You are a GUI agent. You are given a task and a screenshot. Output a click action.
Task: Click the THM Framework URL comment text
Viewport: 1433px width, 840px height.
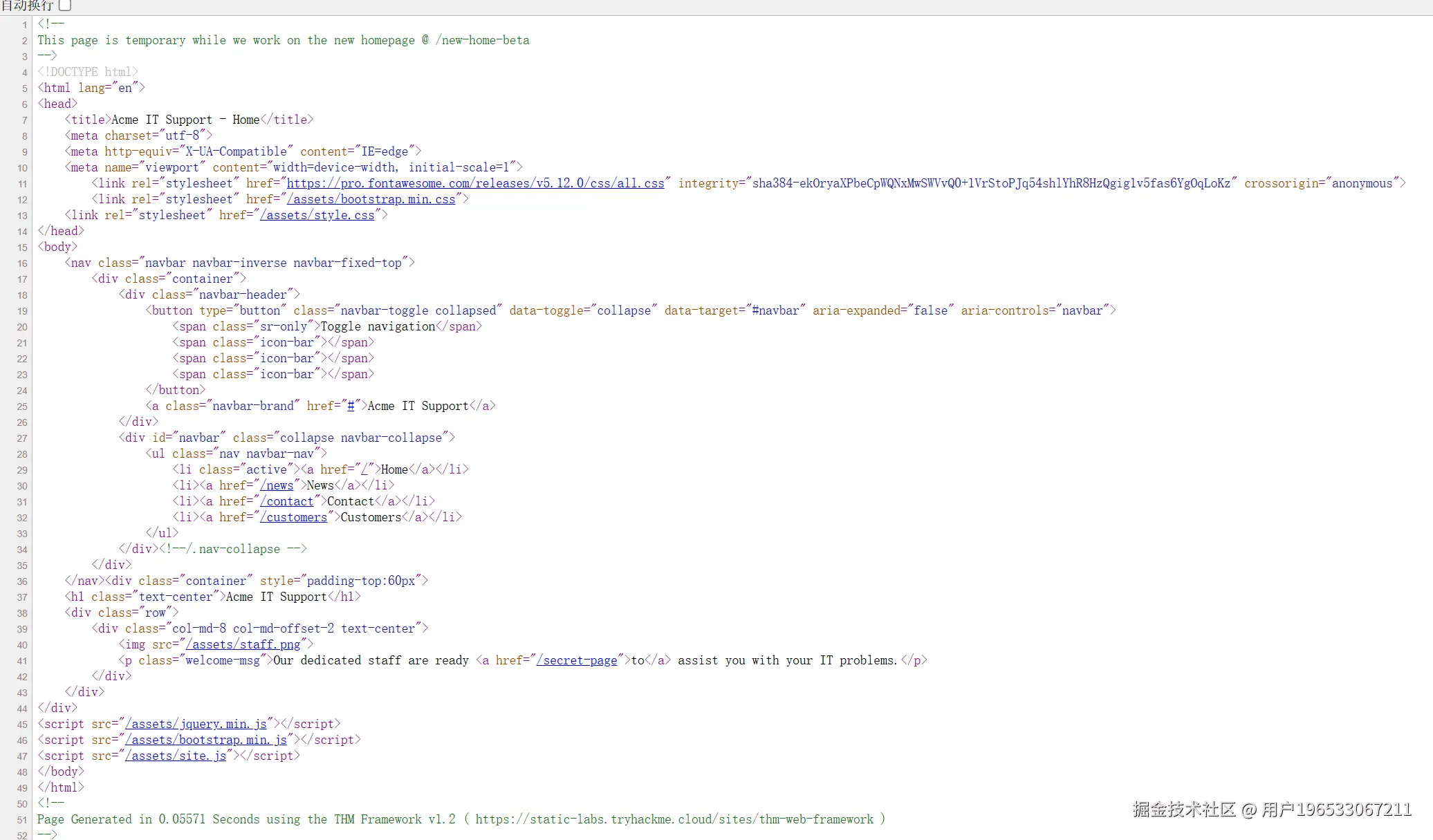coord(674,819)
